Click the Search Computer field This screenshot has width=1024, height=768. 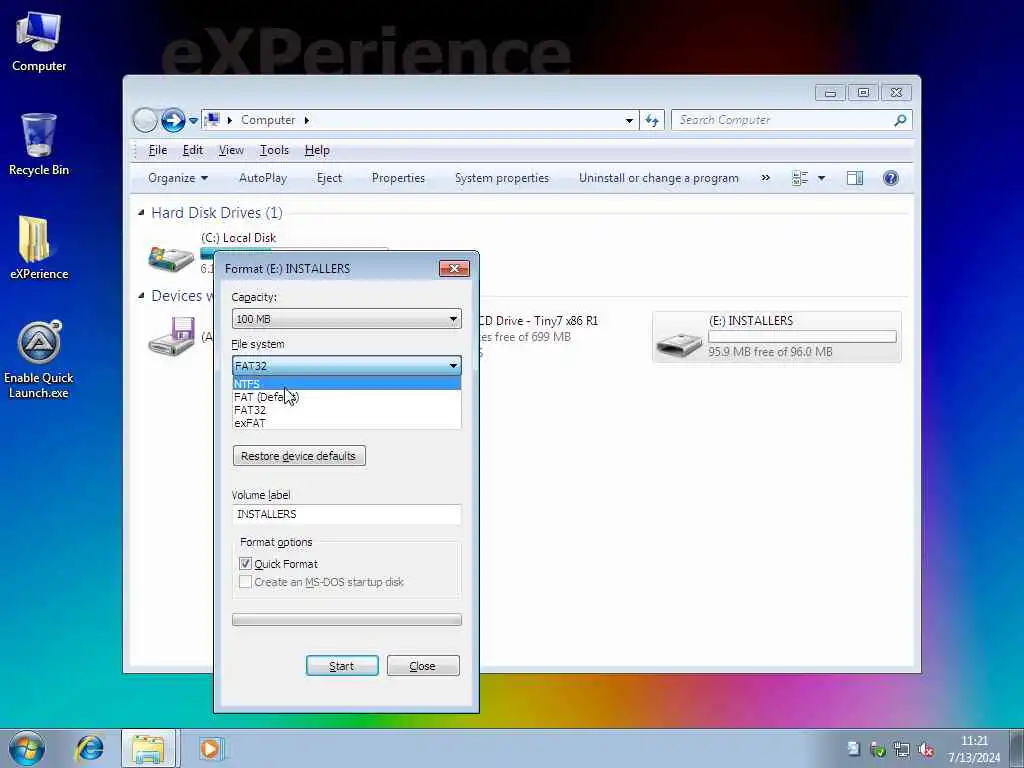point(782,120)
